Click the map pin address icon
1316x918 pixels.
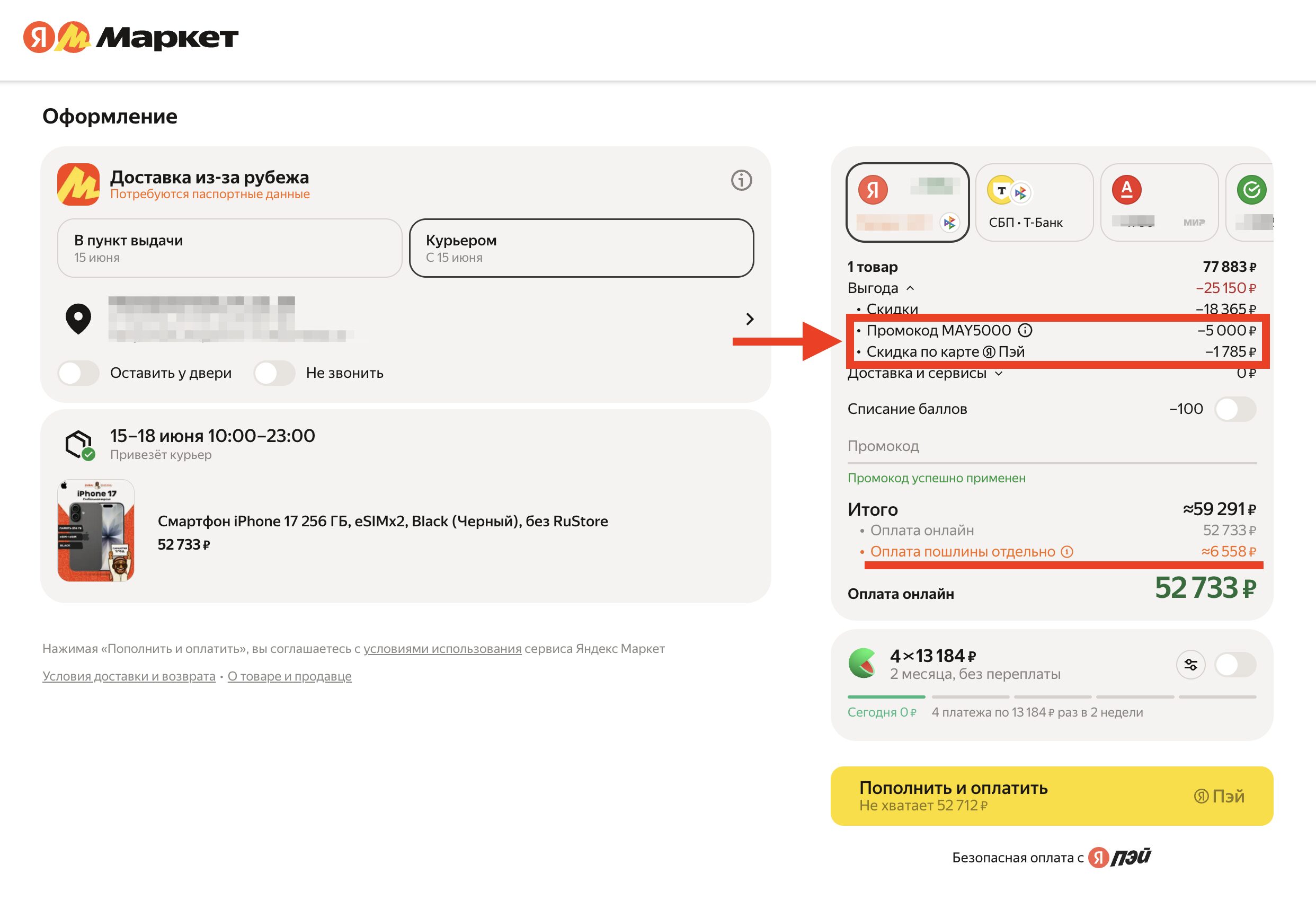(x=78, y=319)
